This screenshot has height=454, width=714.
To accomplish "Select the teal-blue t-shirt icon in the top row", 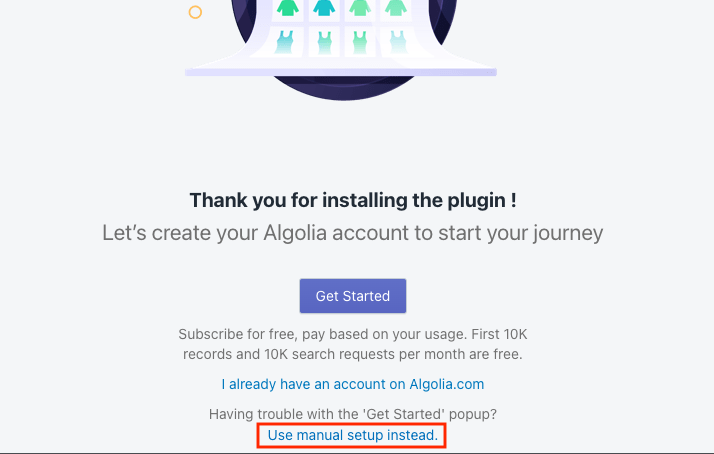I will [x=324, y=8].
